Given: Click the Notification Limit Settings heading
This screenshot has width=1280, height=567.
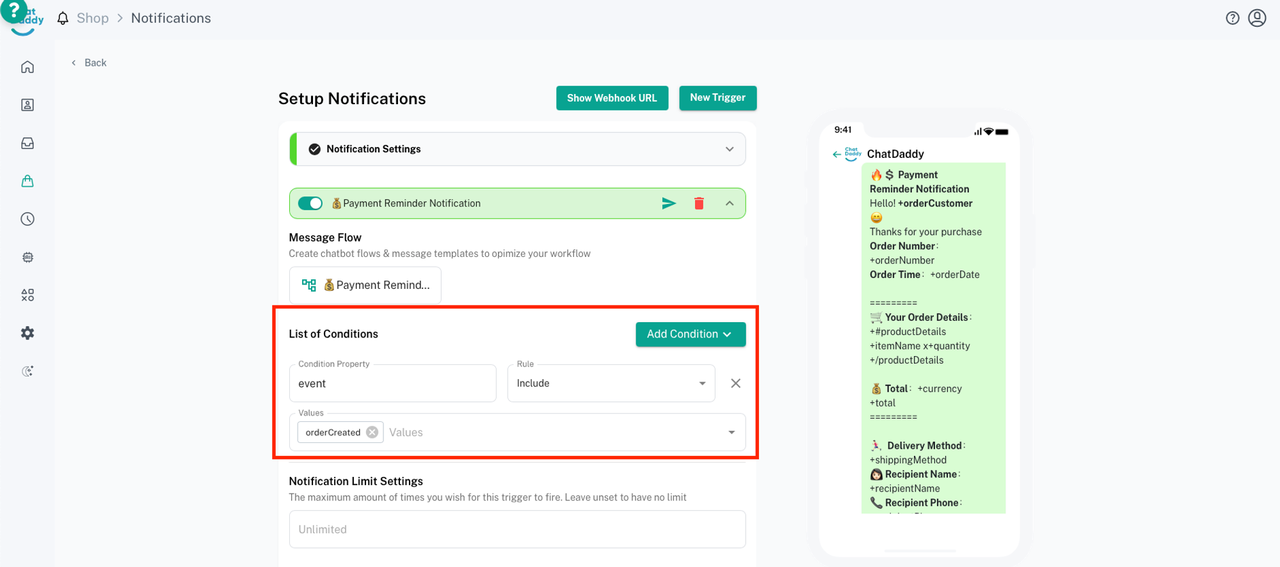Looking at the screenshot, I should point(356,481).
